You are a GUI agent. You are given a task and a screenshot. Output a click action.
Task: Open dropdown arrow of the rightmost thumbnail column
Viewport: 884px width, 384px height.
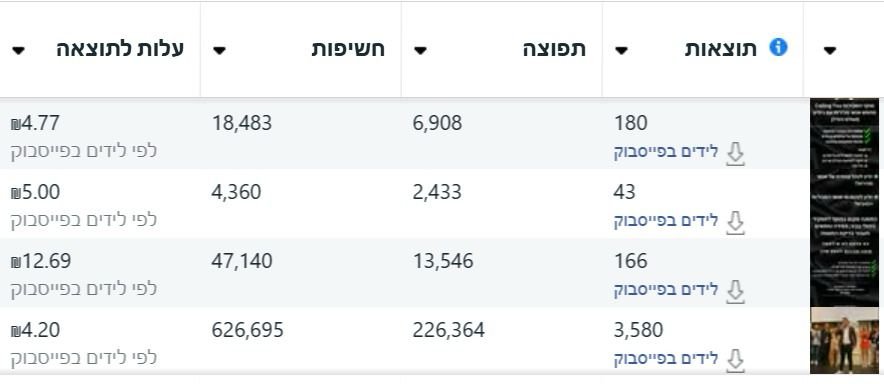829,51
